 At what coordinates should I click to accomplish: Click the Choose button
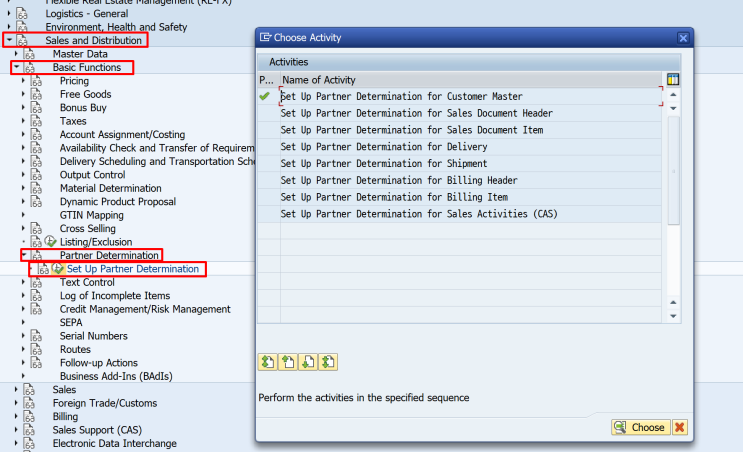(641, 427)
